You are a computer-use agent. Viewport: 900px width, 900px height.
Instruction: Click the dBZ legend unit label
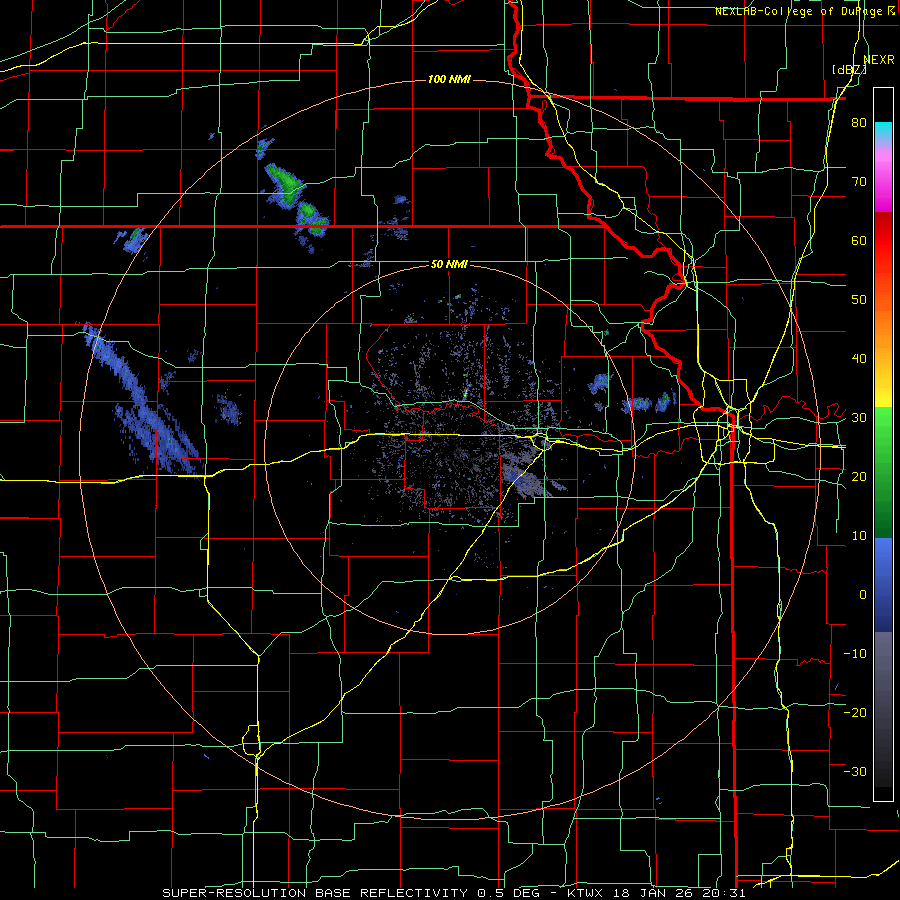pos(849,69)
